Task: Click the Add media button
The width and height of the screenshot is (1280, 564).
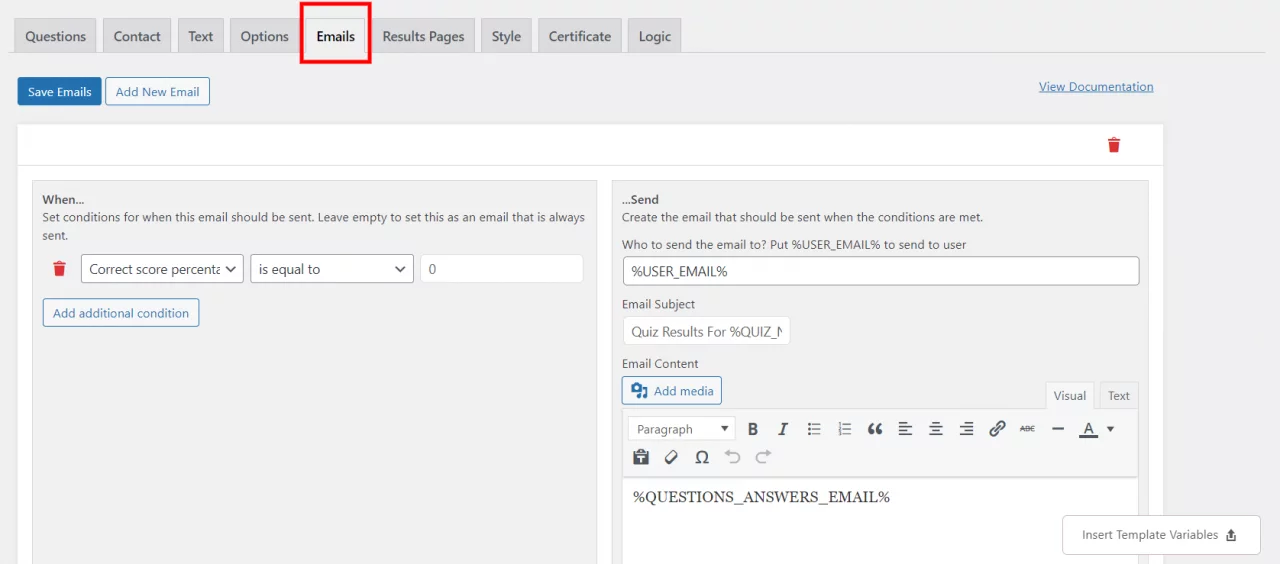Action: [x=671, y=391]
